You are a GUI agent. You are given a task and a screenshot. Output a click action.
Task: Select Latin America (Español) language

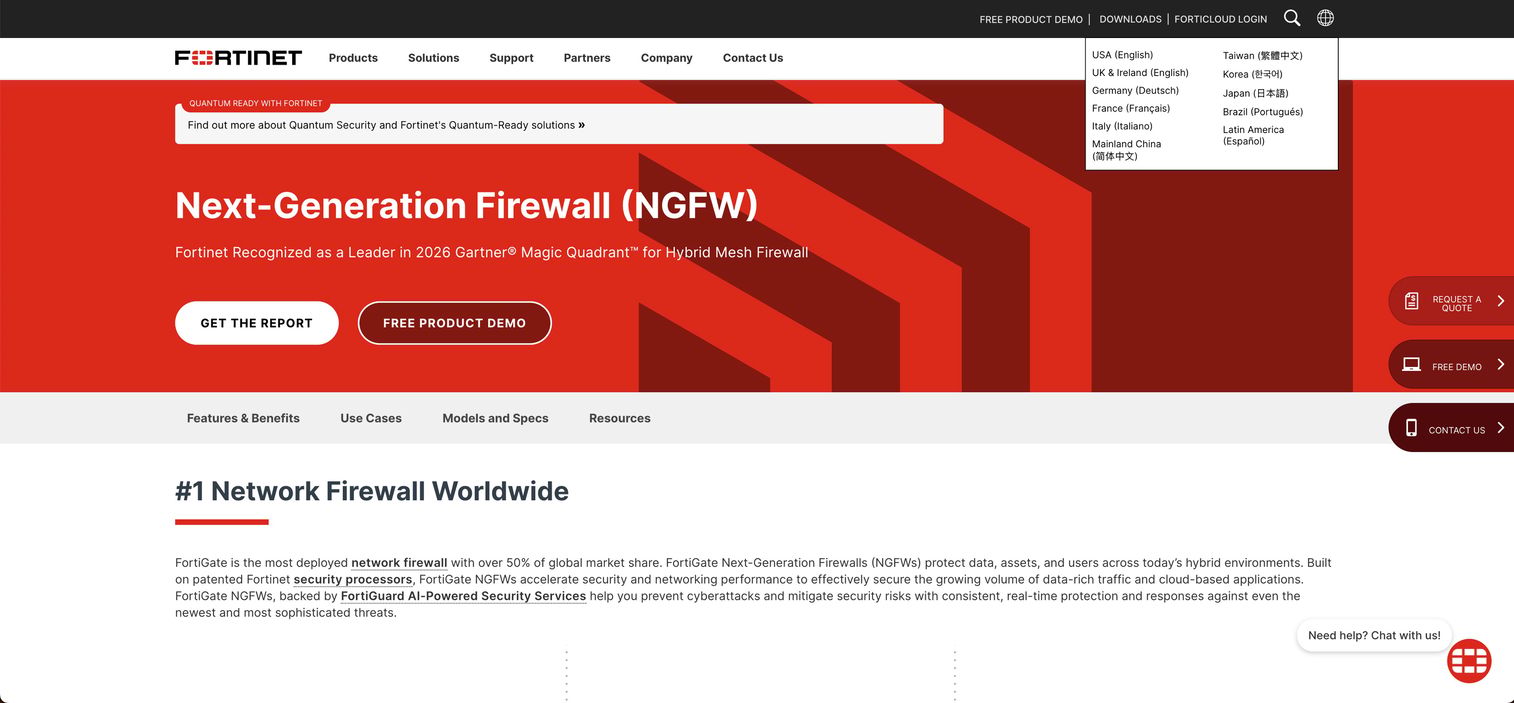point(1253,135)
